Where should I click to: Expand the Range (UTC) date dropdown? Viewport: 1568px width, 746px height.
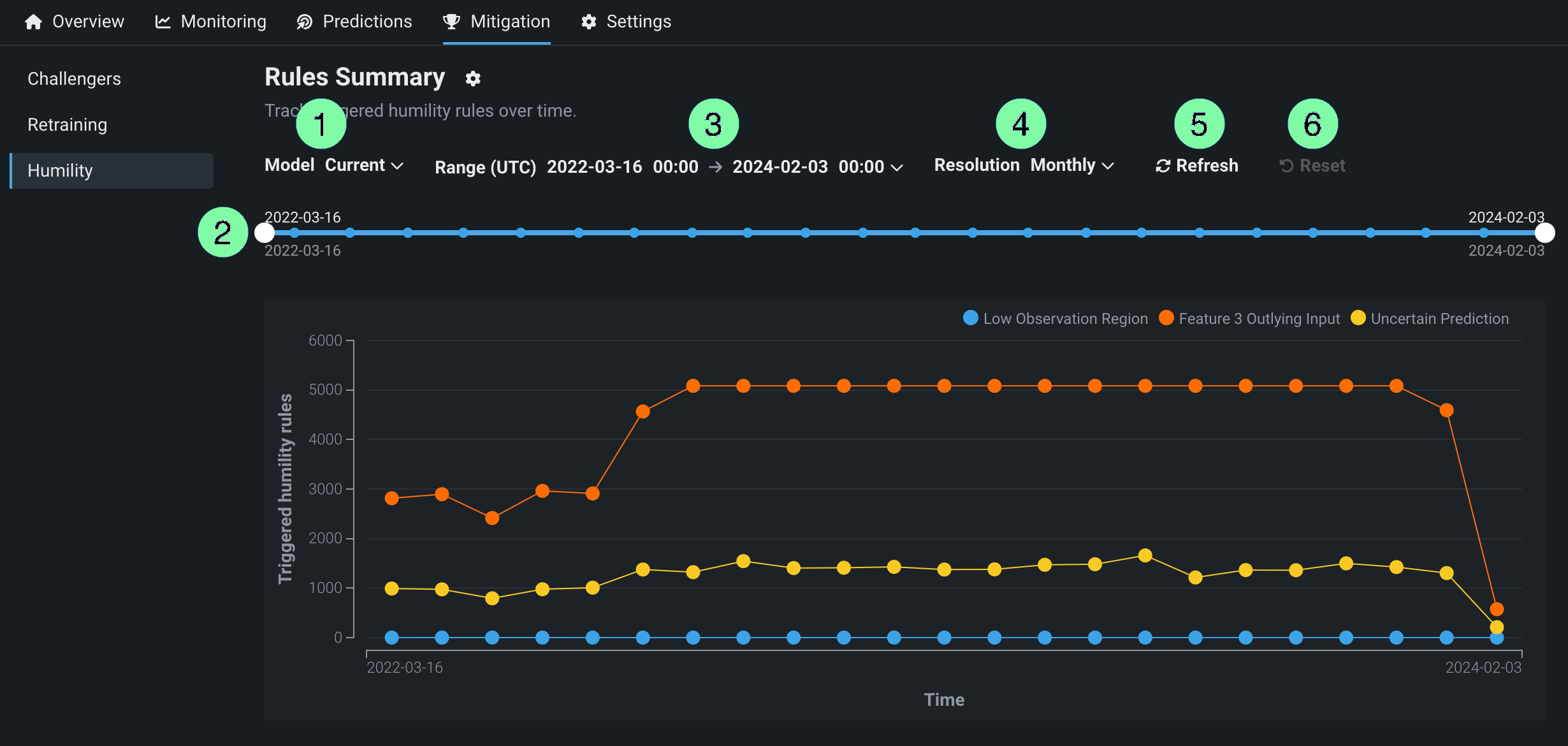click(896, 167)
